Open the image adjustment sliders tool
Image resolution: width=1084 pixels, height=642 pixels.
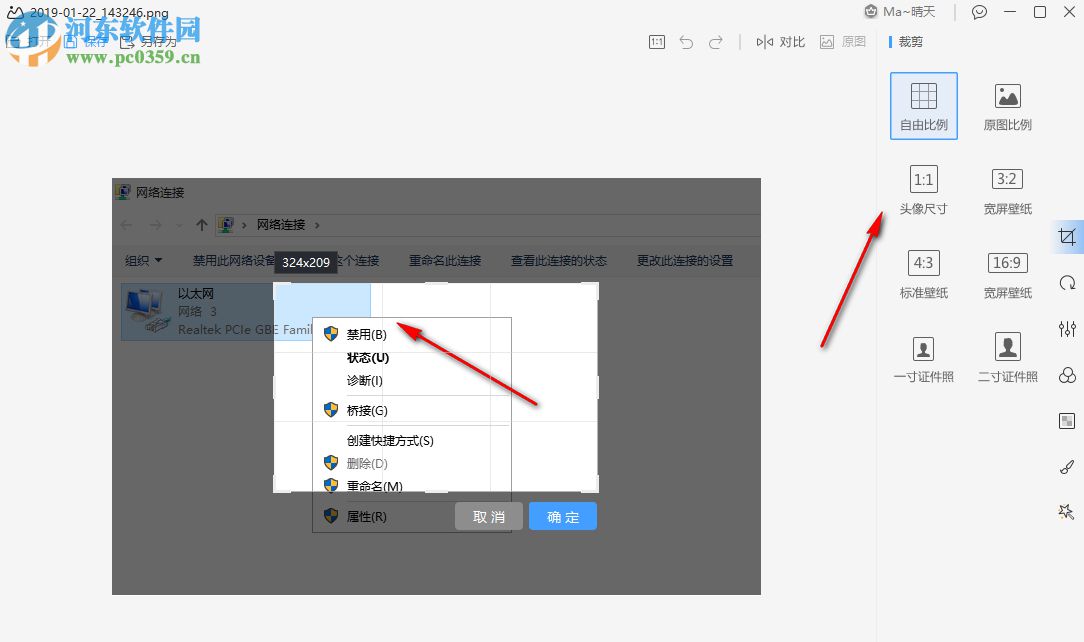coord(1066,328)
